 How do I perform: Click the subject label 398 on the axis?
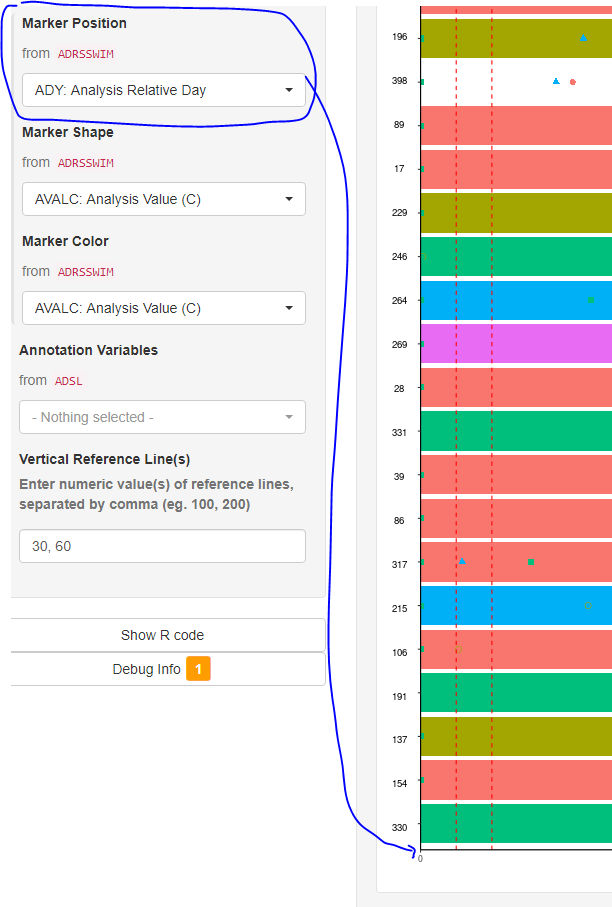point(400,81)
